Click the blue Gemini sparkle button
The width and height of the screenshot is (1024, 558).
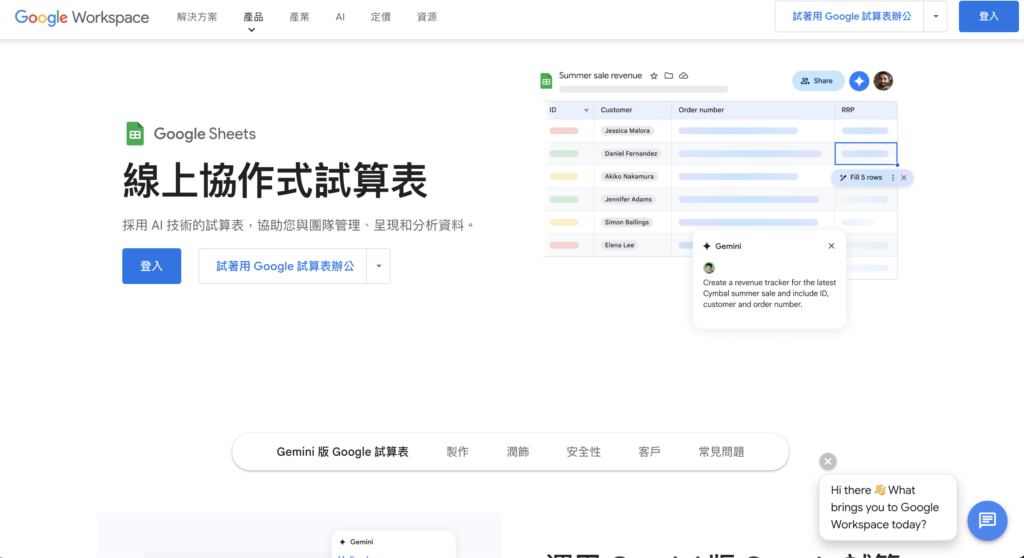click(x=859, y=81)
